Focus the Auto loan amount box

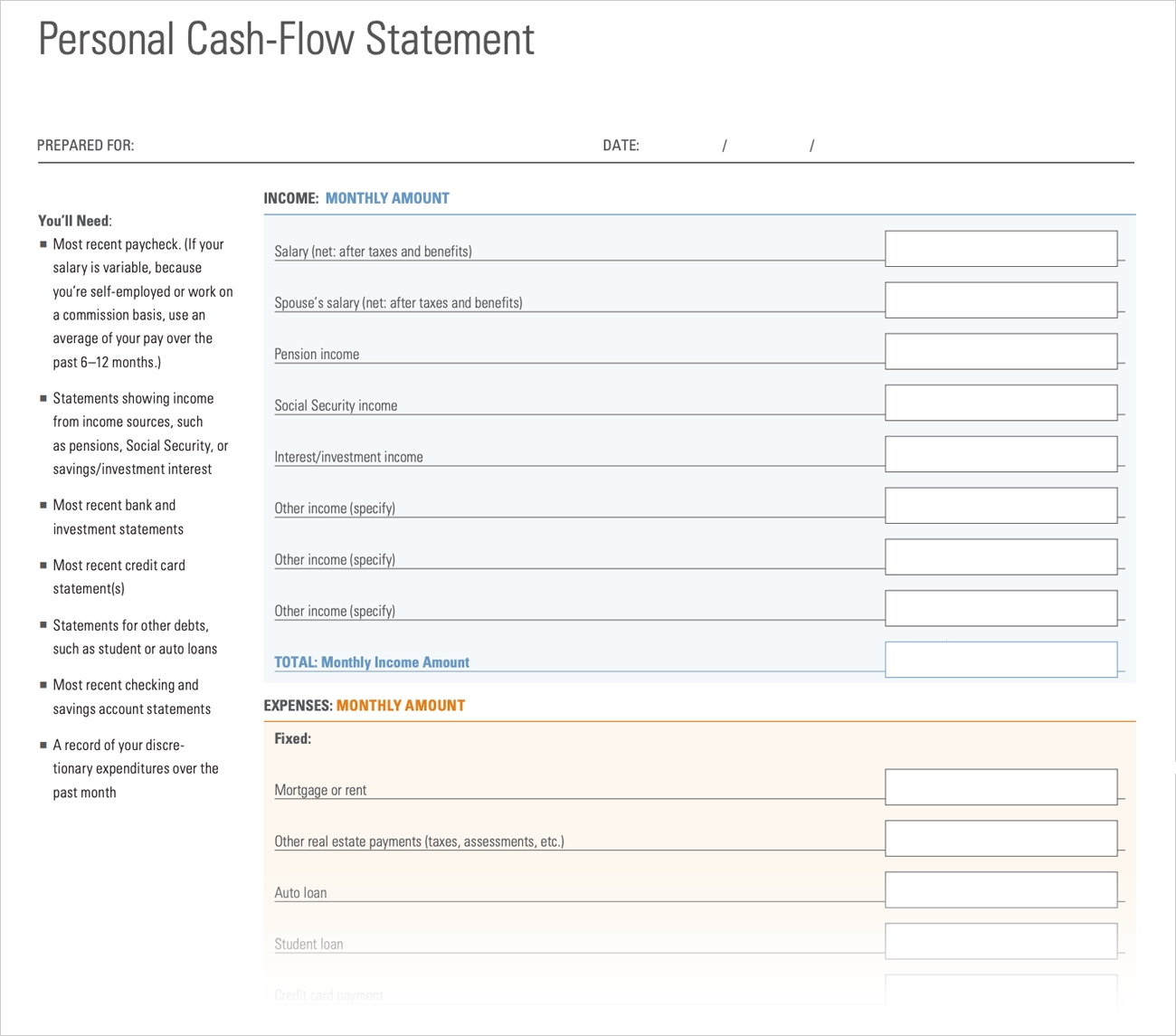pyautogui.click(x=1001, y=890)
